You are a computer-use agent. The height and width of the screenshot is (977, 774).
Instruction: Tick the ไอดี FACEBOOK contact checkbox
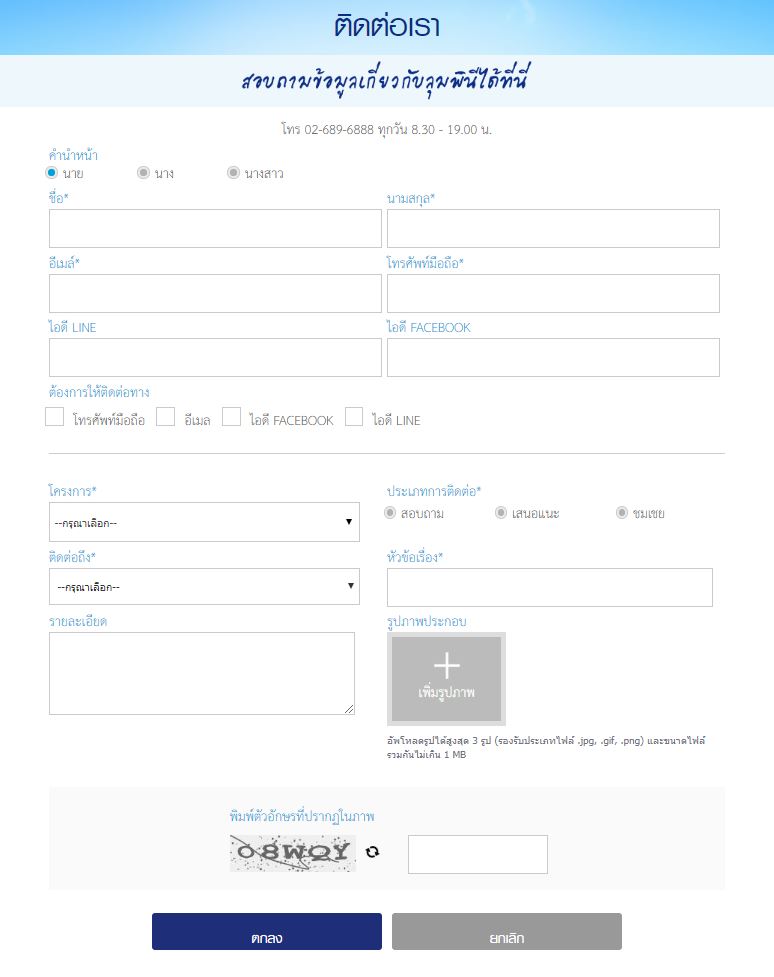tap(232, 417)
